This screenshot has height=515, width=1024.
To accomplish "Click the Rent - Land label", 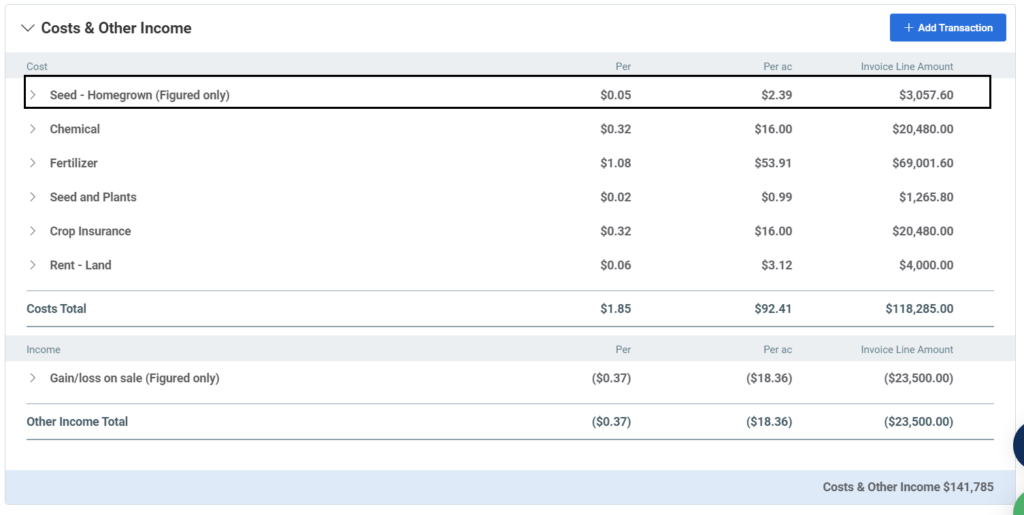I will 80,265.
